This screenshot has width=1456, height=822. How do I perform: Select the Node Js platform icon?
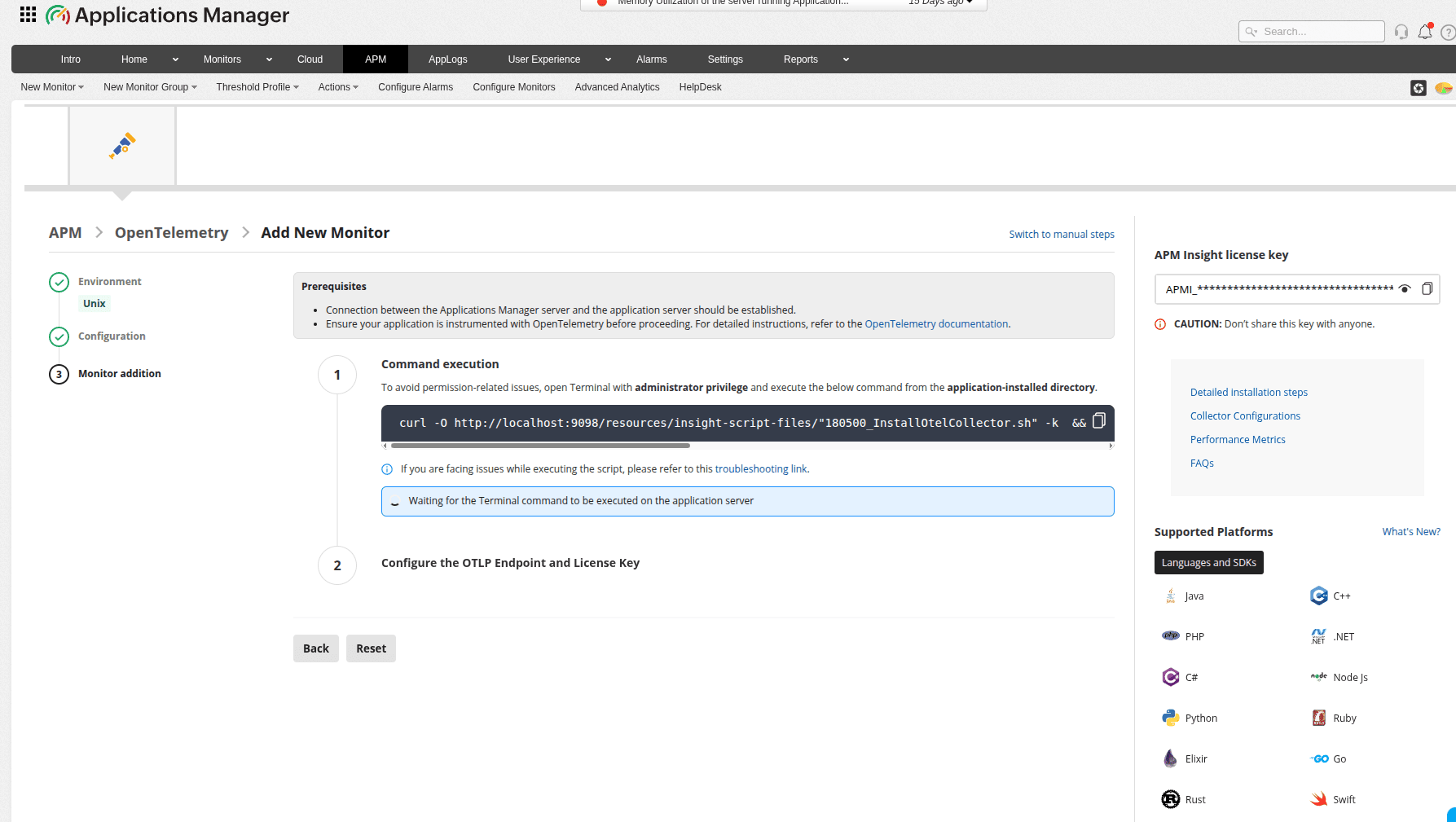pyautogui.click(x=1319, y=677)
